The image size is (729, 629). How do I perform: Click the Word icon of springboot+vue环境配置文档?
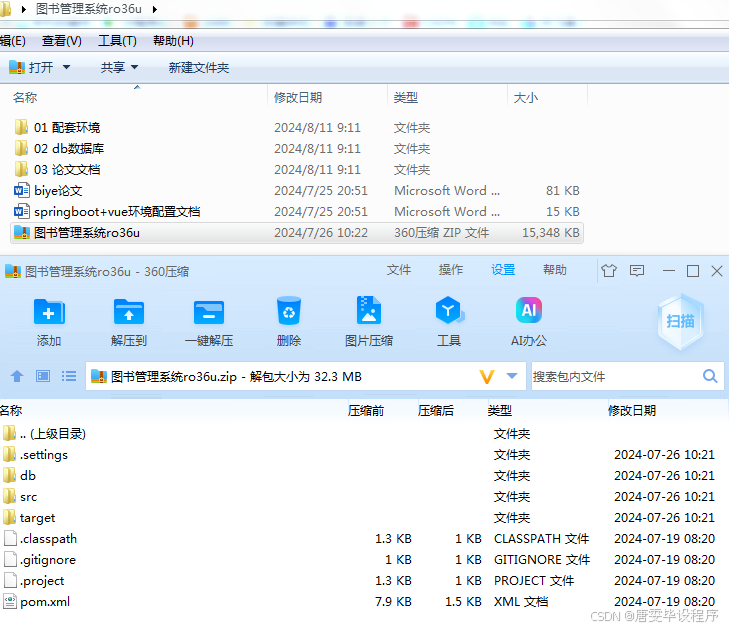22,212
